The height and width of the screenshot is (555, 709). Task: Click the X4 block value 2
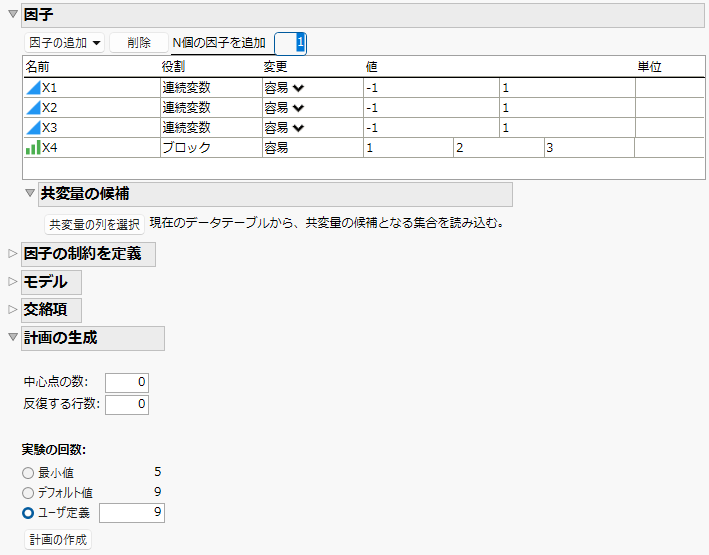coord(499,147)
